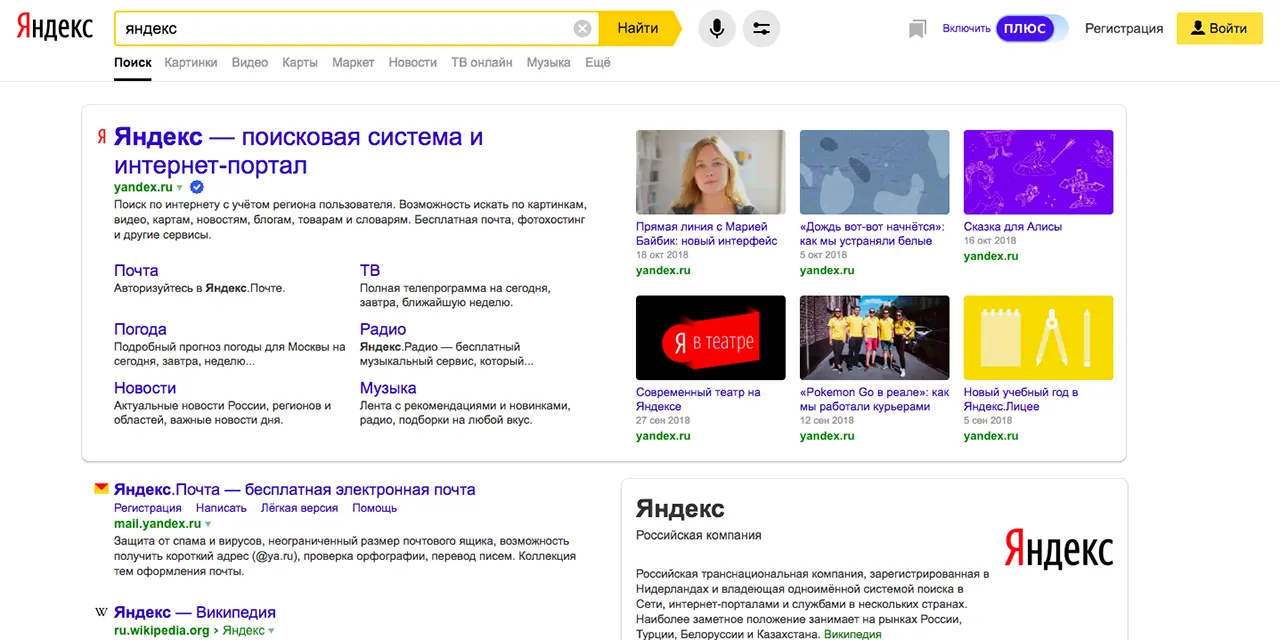This screenshot has height=640, width=1280.
Task: Click the Yandex logo in header
Action: pyautogui.click(x=55, y=28)
